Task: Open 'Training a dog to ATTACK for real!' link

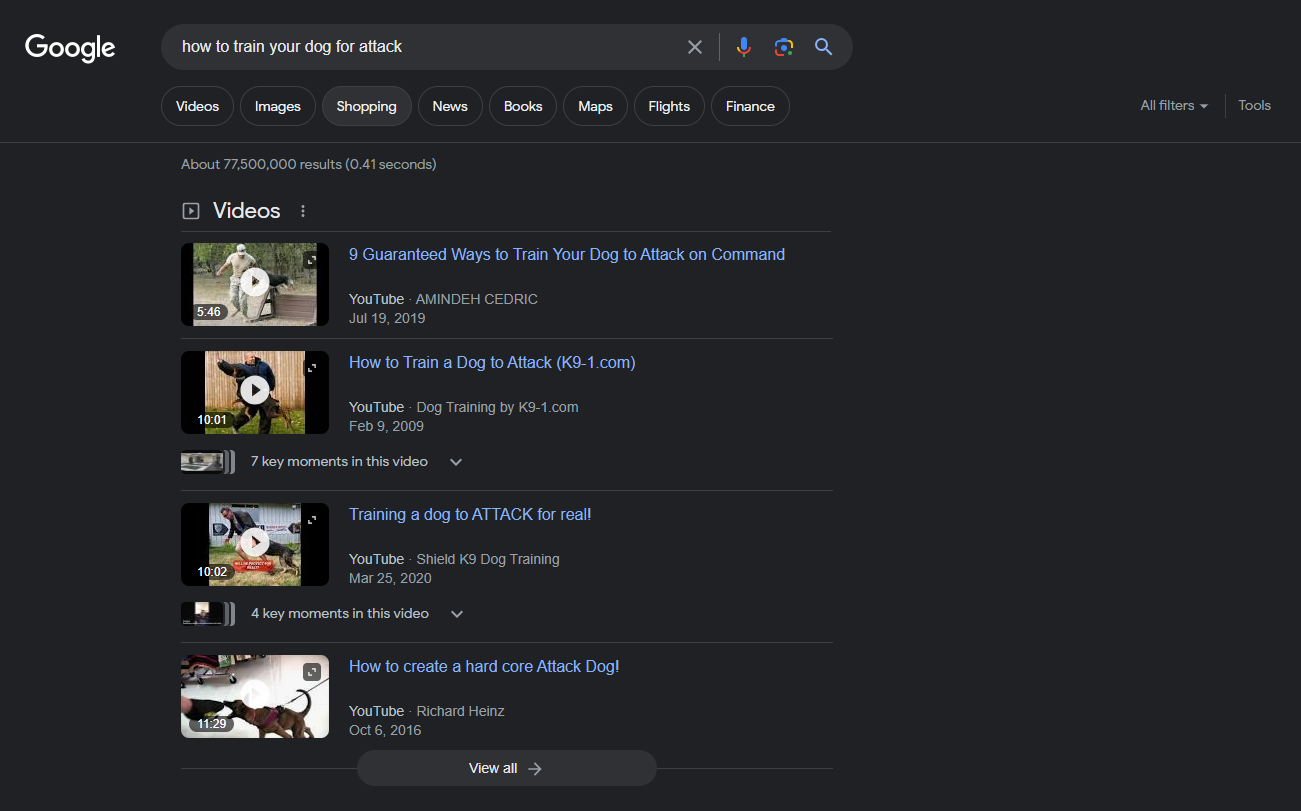Action: 470,515
